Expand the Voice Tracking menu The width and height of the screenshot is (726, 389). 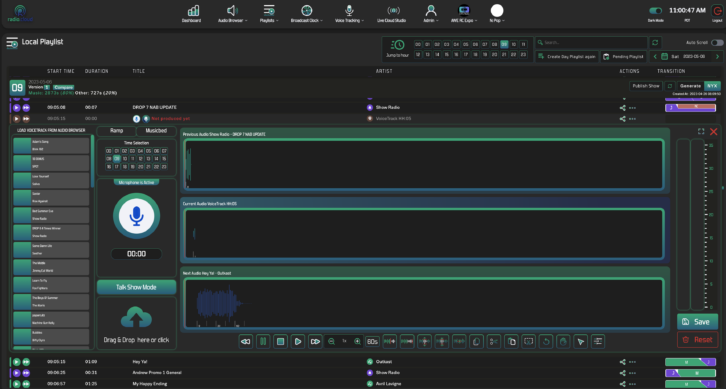tap(349, 13)
